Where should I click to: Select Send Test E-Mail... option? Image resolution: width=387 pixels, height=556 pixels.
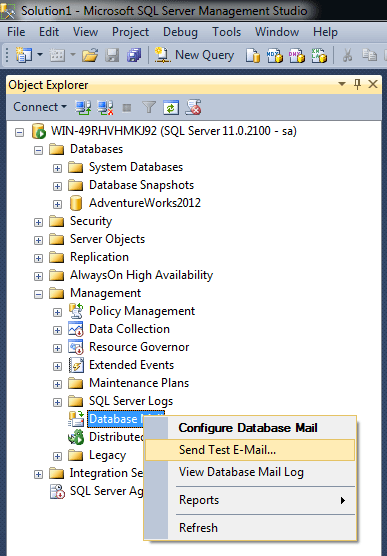pyautogui.click(x=250, y=450)
